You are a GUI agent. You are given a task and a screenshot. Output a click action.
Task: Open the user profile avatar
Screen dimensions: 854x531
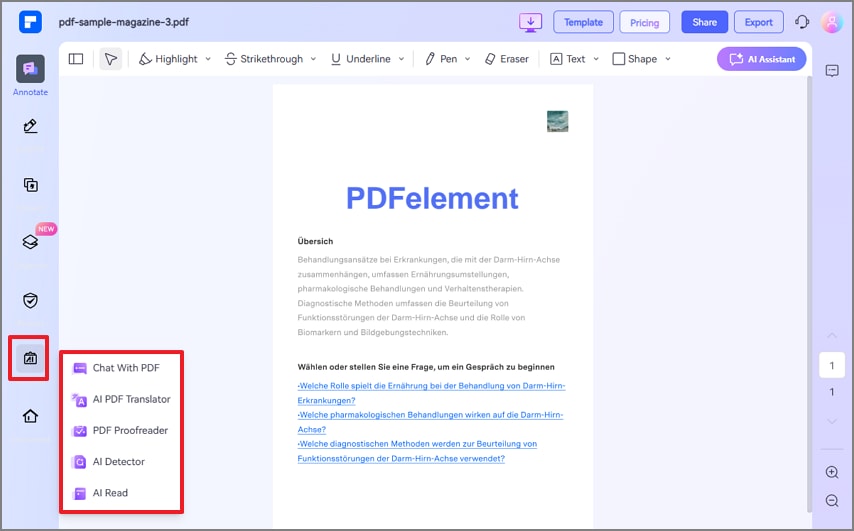tap(832, 22)
